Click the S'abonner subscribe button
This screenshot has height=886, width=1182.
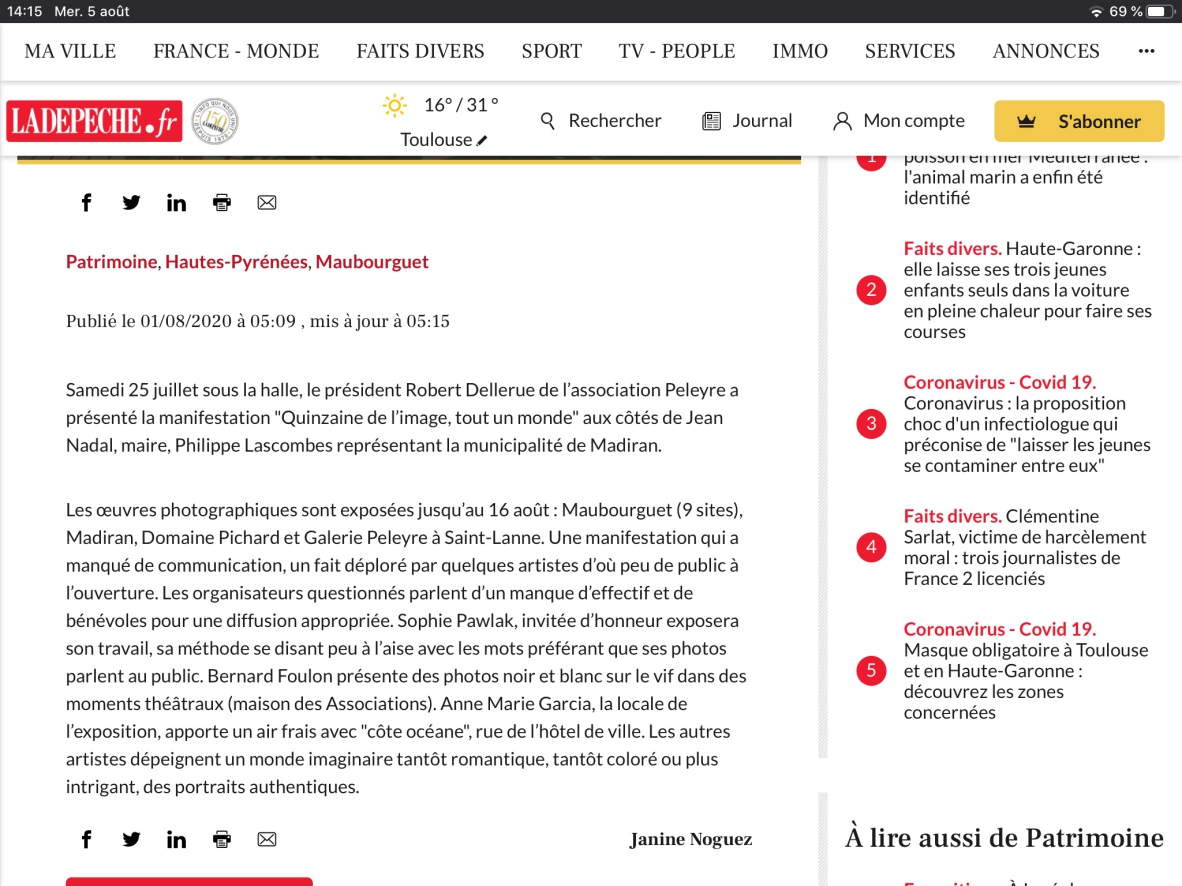click(1079, 121)
